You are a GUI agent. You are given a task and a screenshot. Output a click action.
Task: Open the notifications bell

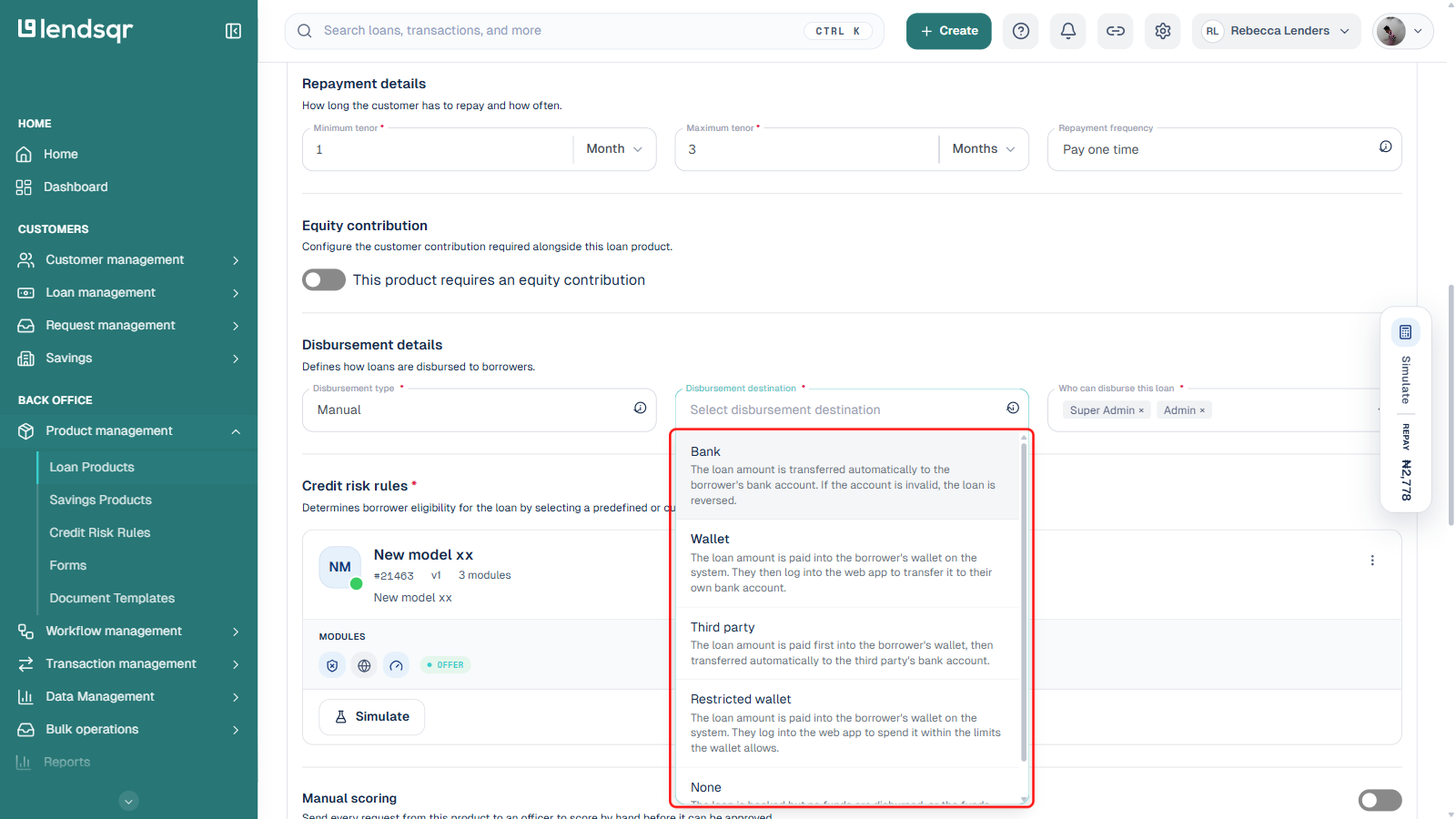pos(1068,31)
